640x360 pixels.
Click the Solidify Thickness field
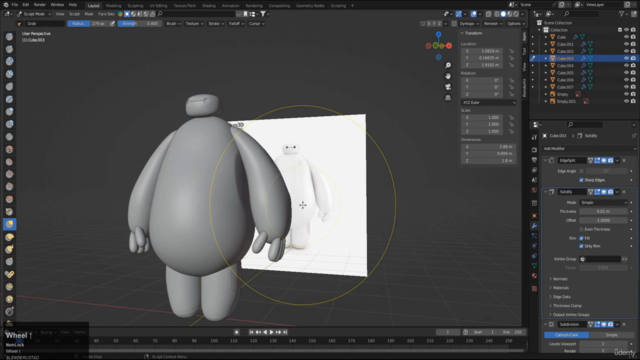coord(603,211)
